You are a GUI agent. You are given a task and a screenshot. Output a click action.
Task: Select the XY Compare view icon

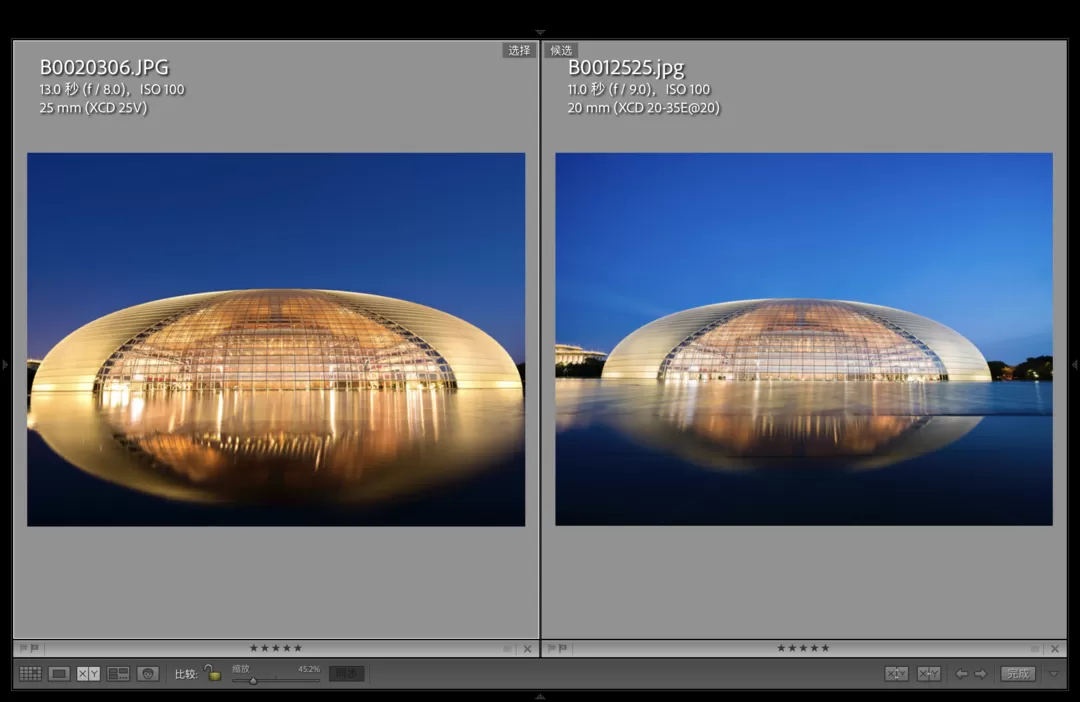[88, 674]
